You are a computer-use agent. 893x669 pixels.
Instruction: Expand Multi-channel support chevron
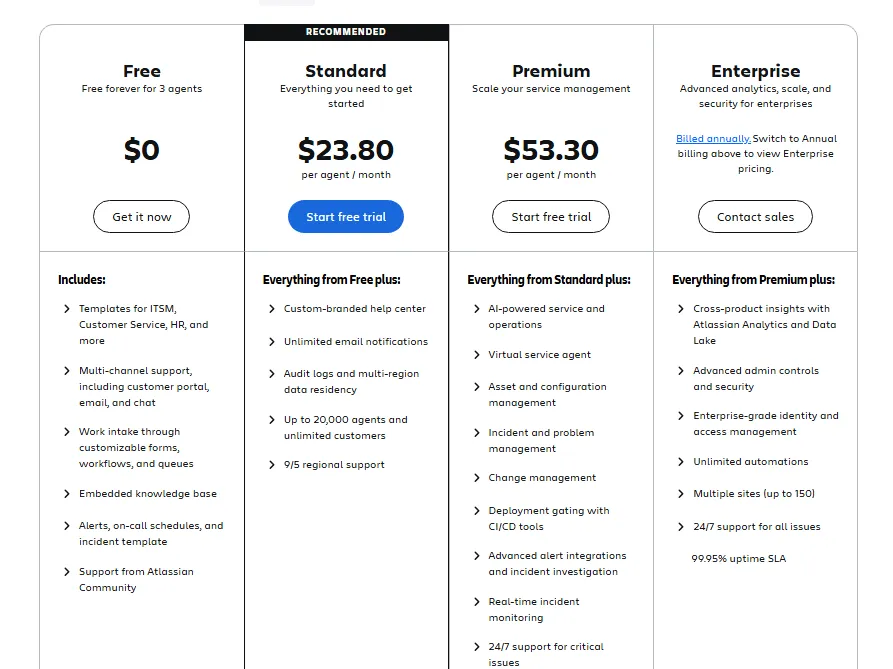[67, 371]
